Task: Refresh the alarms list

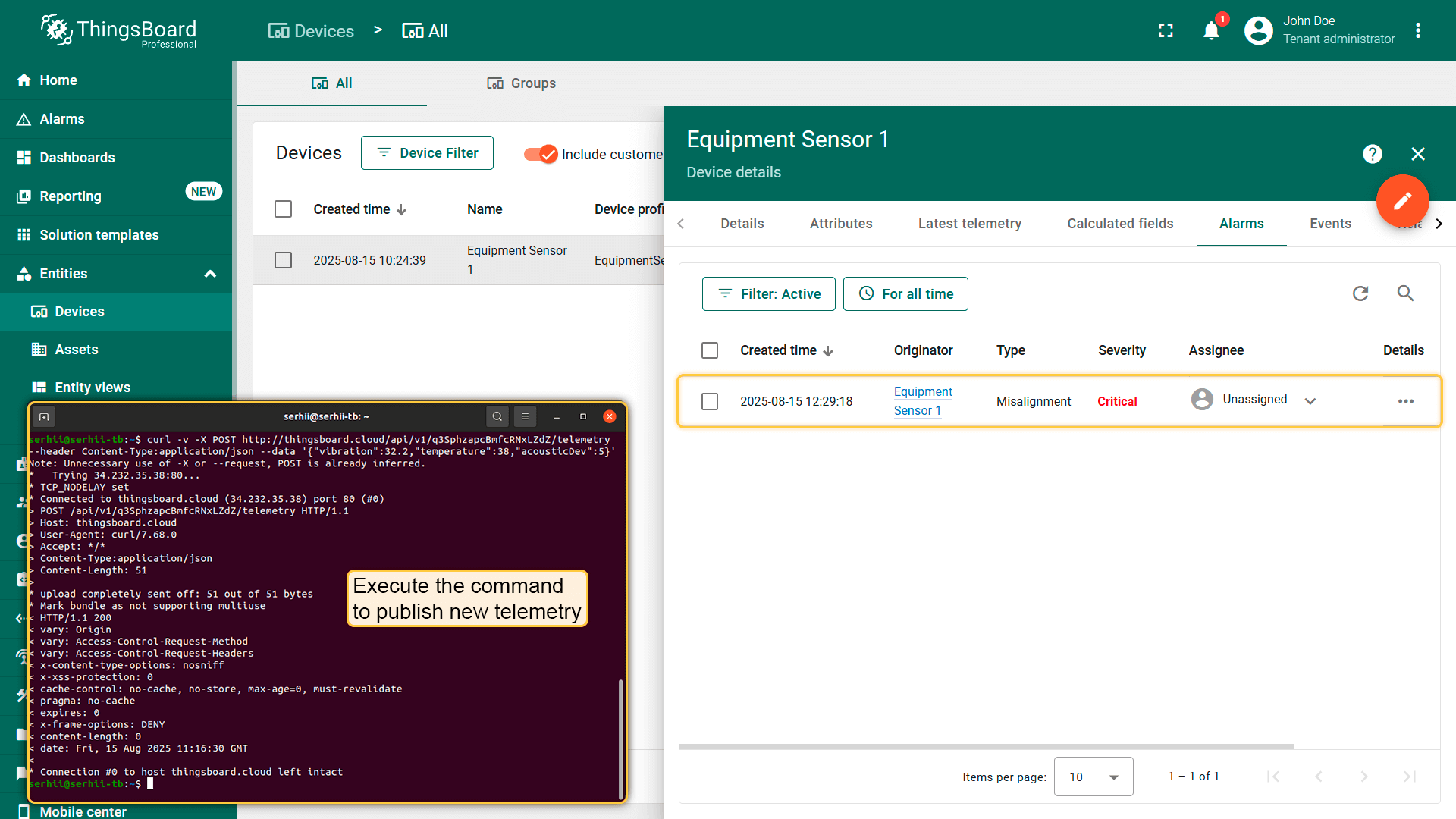Action: click(x=1360, y=293)
